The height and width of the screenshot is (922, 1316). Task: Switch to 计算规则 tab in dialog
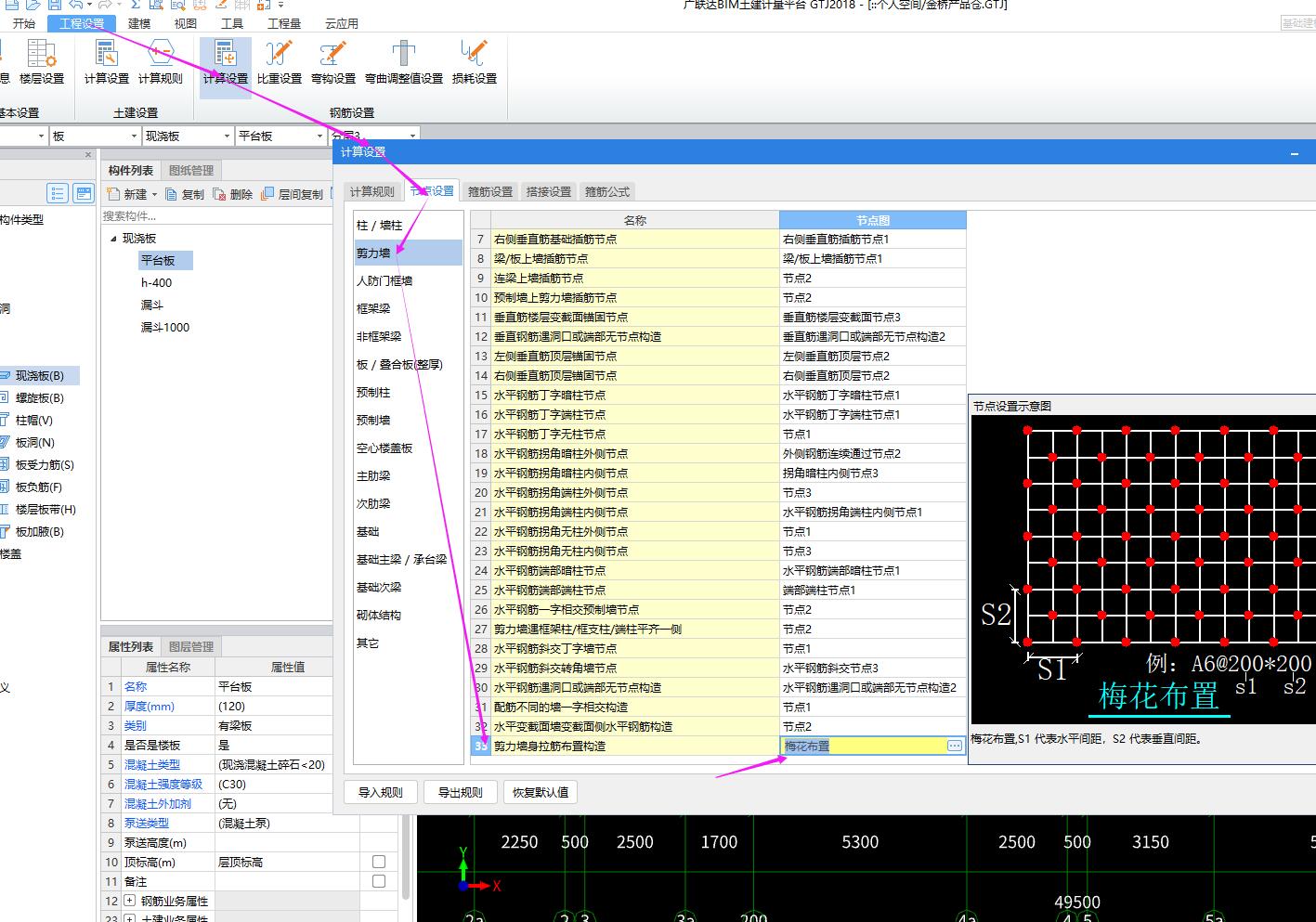tap(372, 191)
